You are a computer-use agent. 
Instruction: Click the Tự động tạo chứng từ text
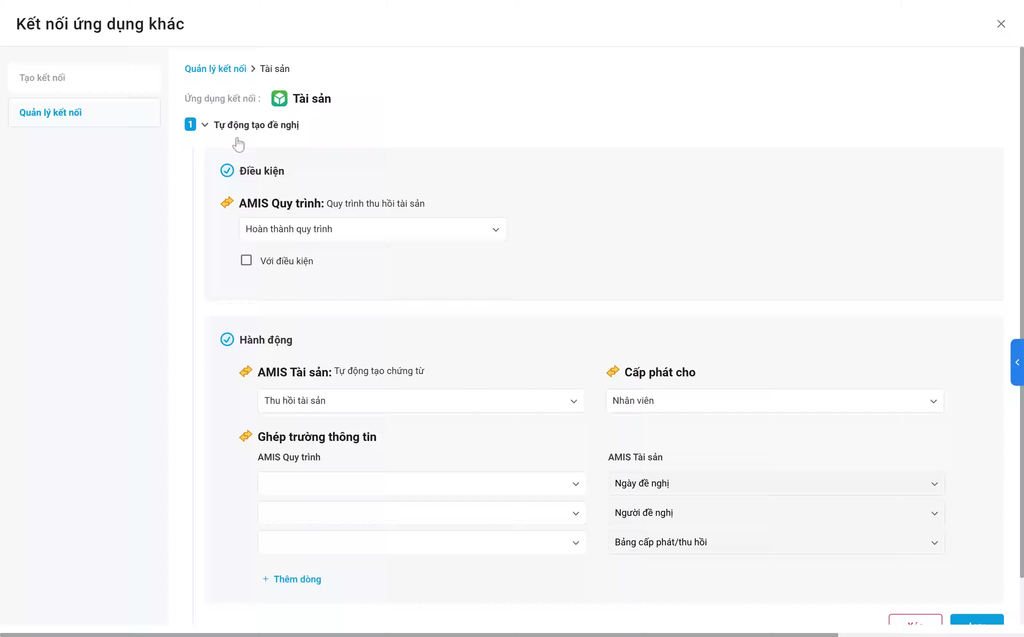379,371
